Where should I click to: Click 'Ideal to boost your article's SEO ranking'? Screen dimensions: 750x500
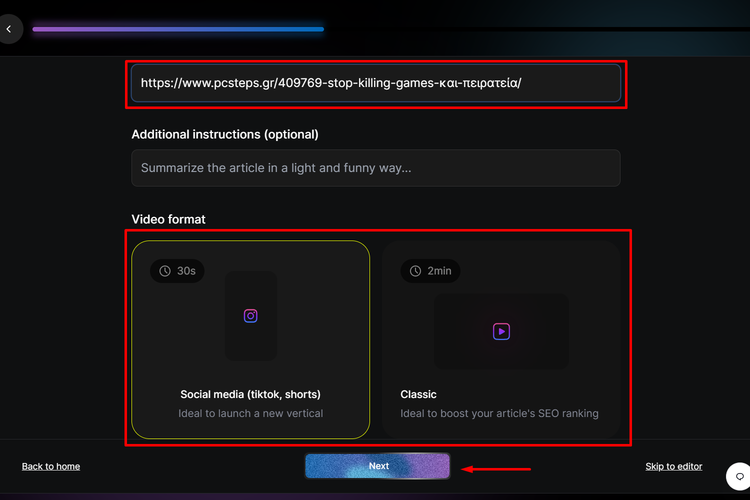tap(499, 413)
